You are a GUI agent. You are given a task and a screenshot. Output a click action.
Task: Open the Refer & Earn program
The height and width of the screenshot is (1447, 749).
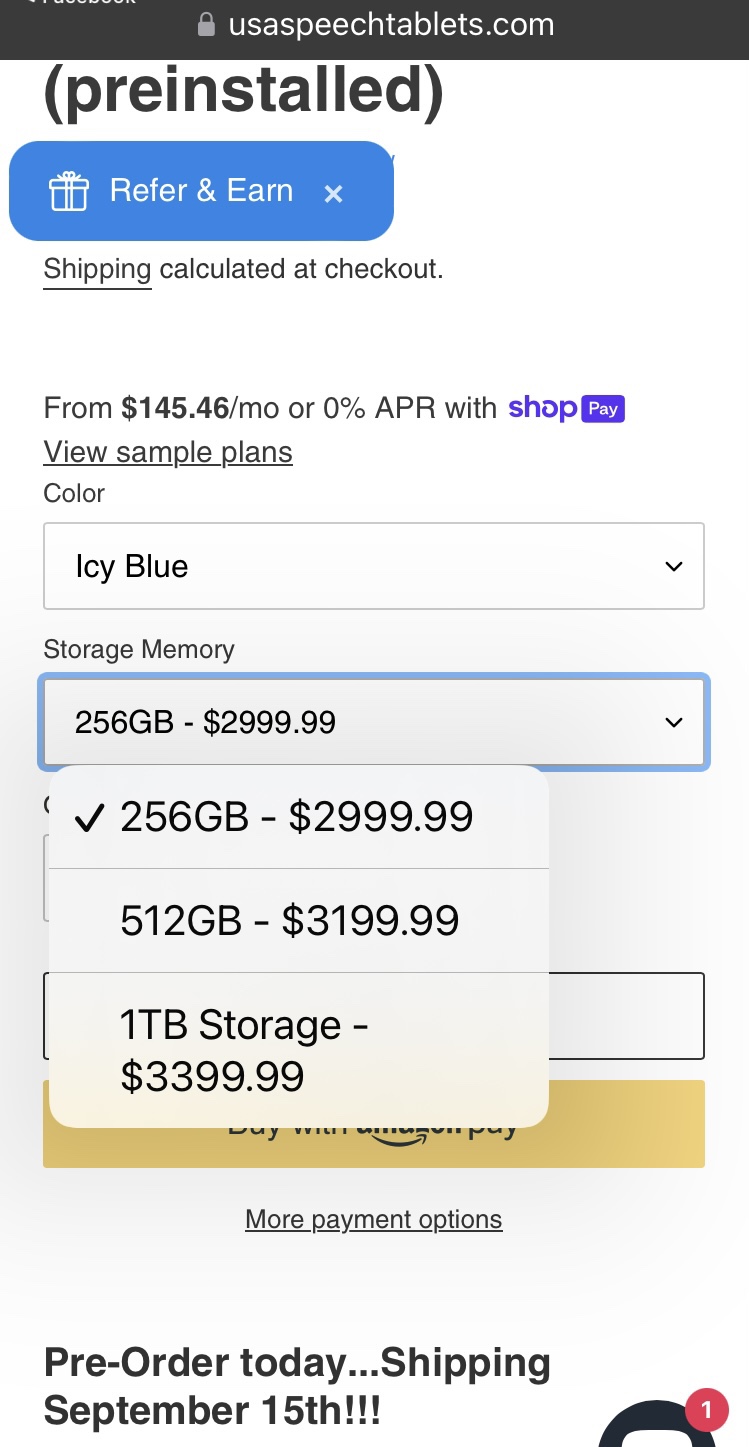point(201,191)
